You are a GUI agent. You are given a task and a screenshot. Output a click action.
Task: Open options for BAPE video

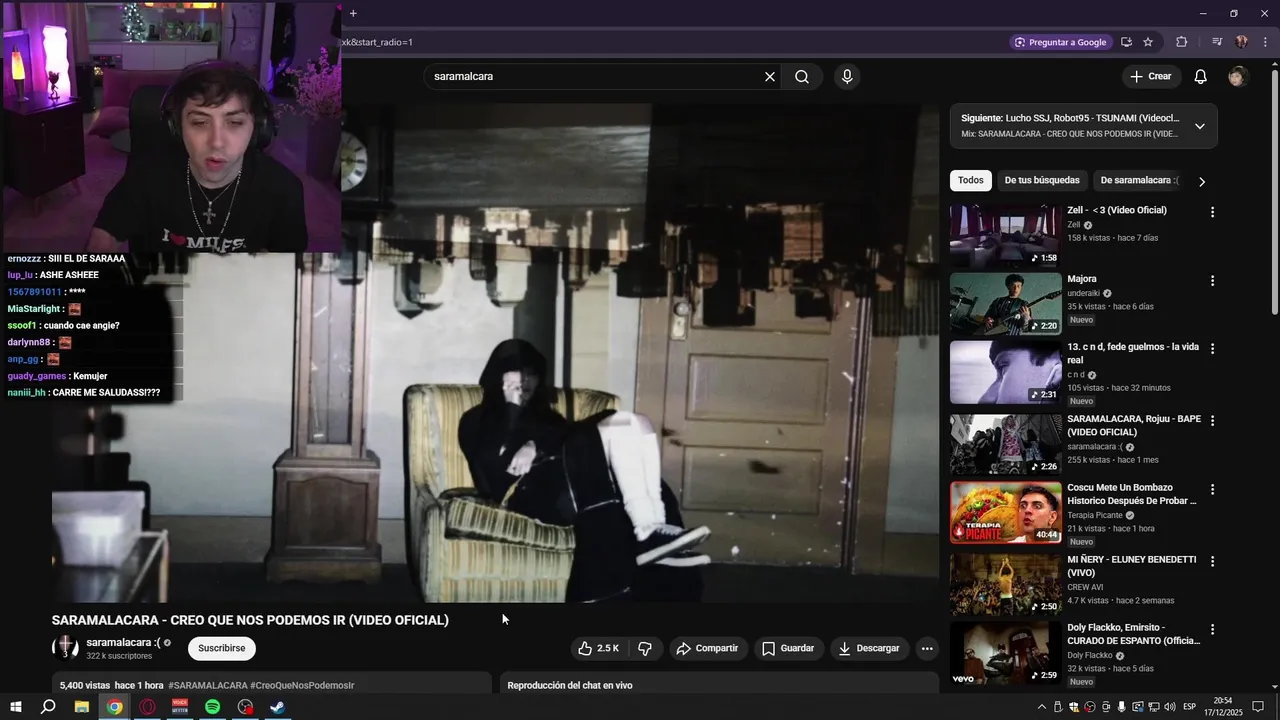(1212, 421)
